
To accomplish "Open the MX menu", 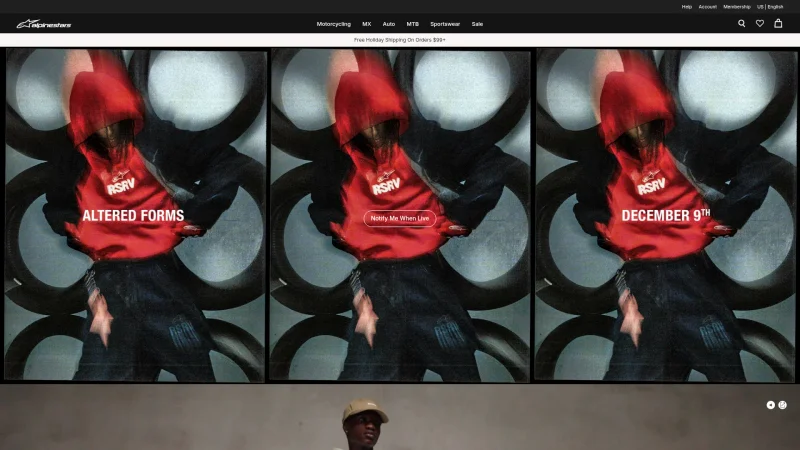I will (x=366, y=24).
